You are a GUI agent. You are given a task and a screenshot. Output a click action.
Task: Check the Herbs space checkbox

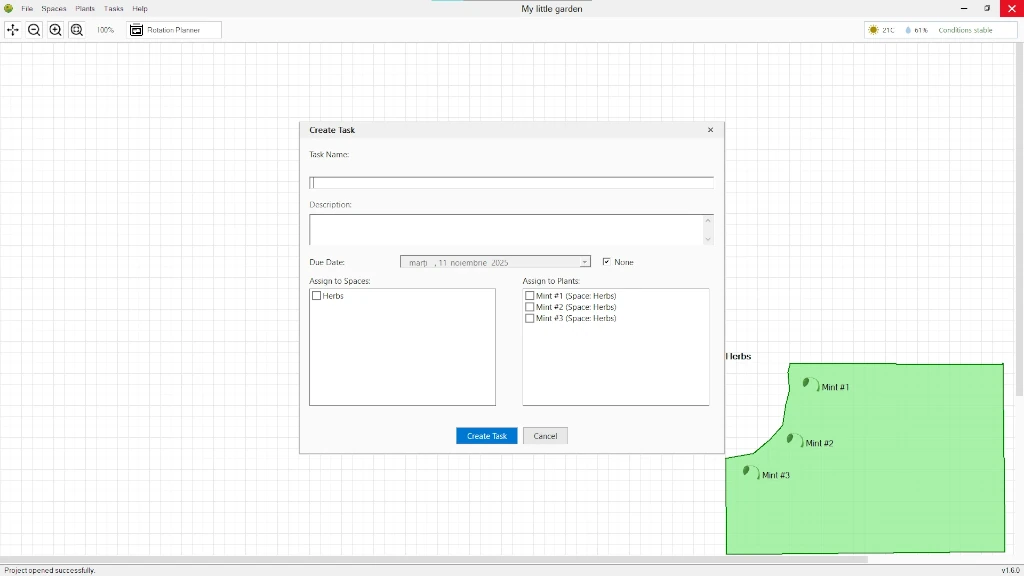pyautogui.click(x=316, y=295)
